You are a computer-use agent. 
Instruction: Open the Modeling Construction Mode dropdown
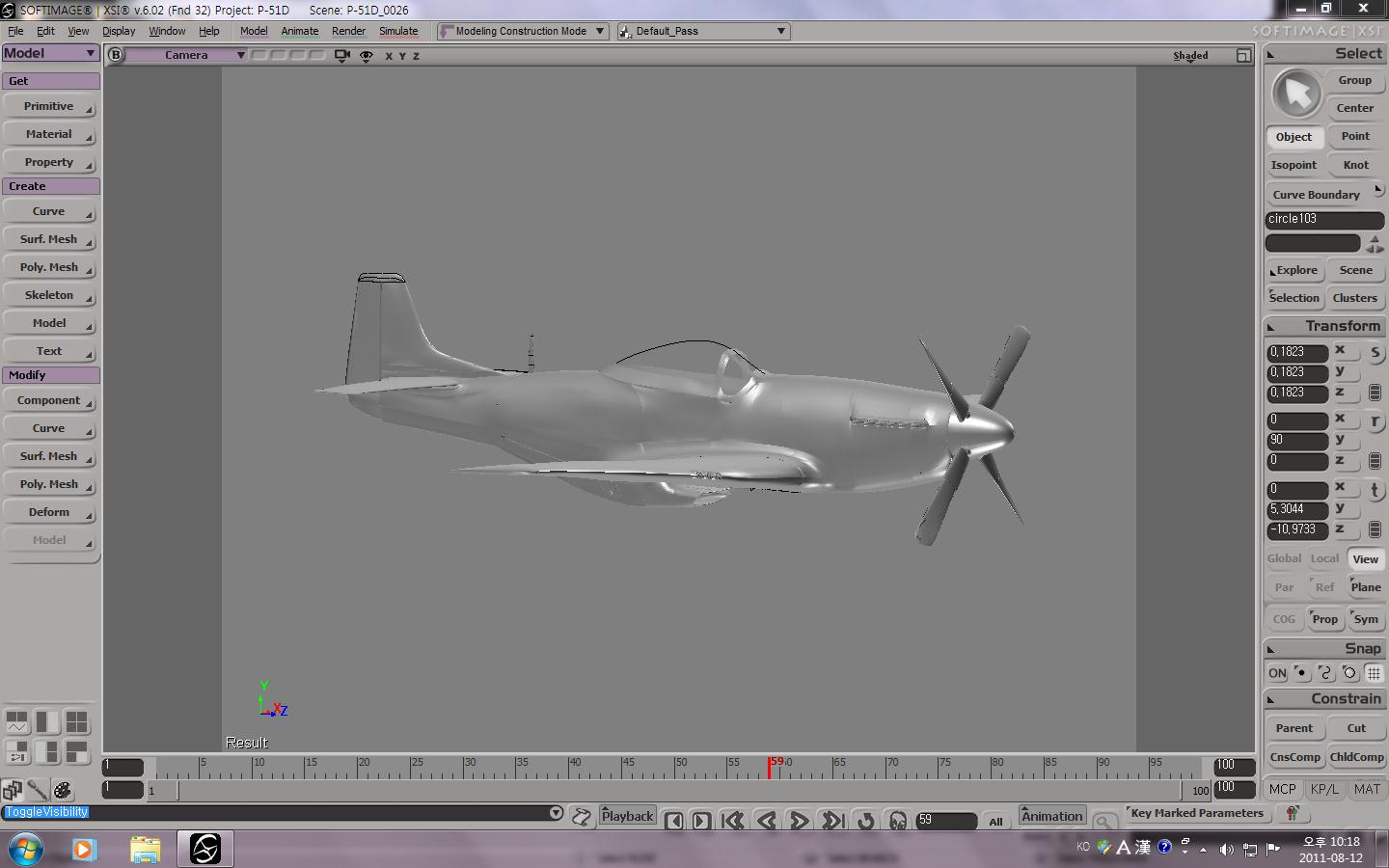click(522, 31)
